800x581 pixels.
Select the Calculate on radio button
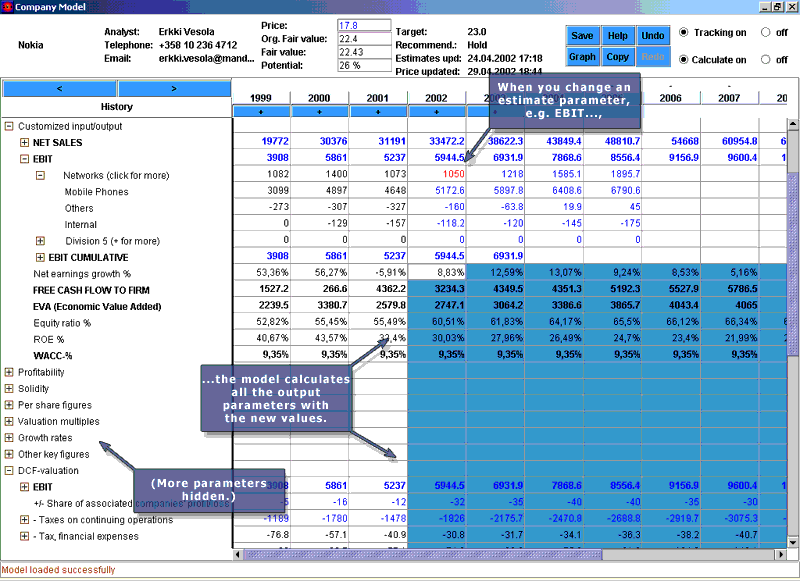(684, 59)
